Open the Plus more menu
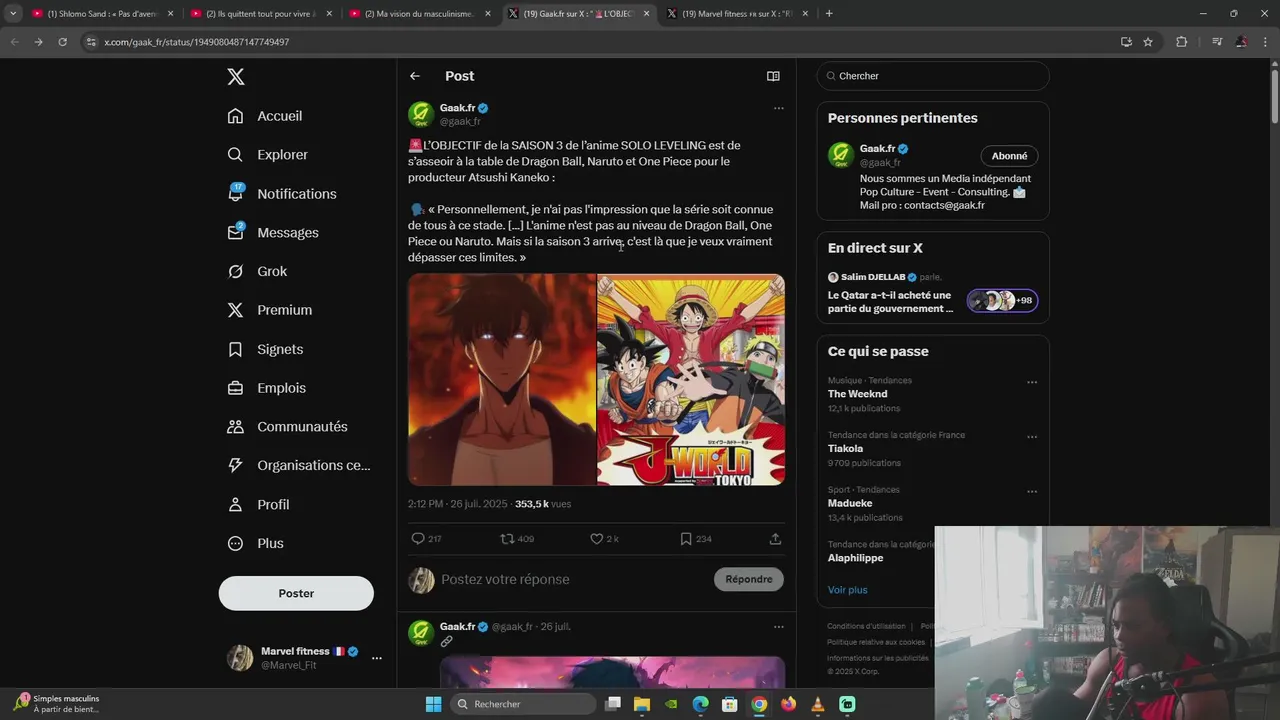1280x720 pixels. [255, 544]
